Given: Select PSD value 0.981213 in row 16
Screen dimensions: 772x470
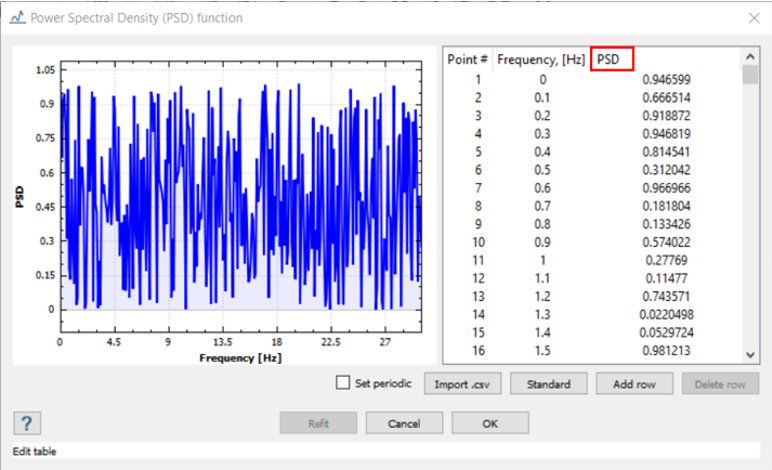Looking at the screenshot, I should [x=666, y=351].
